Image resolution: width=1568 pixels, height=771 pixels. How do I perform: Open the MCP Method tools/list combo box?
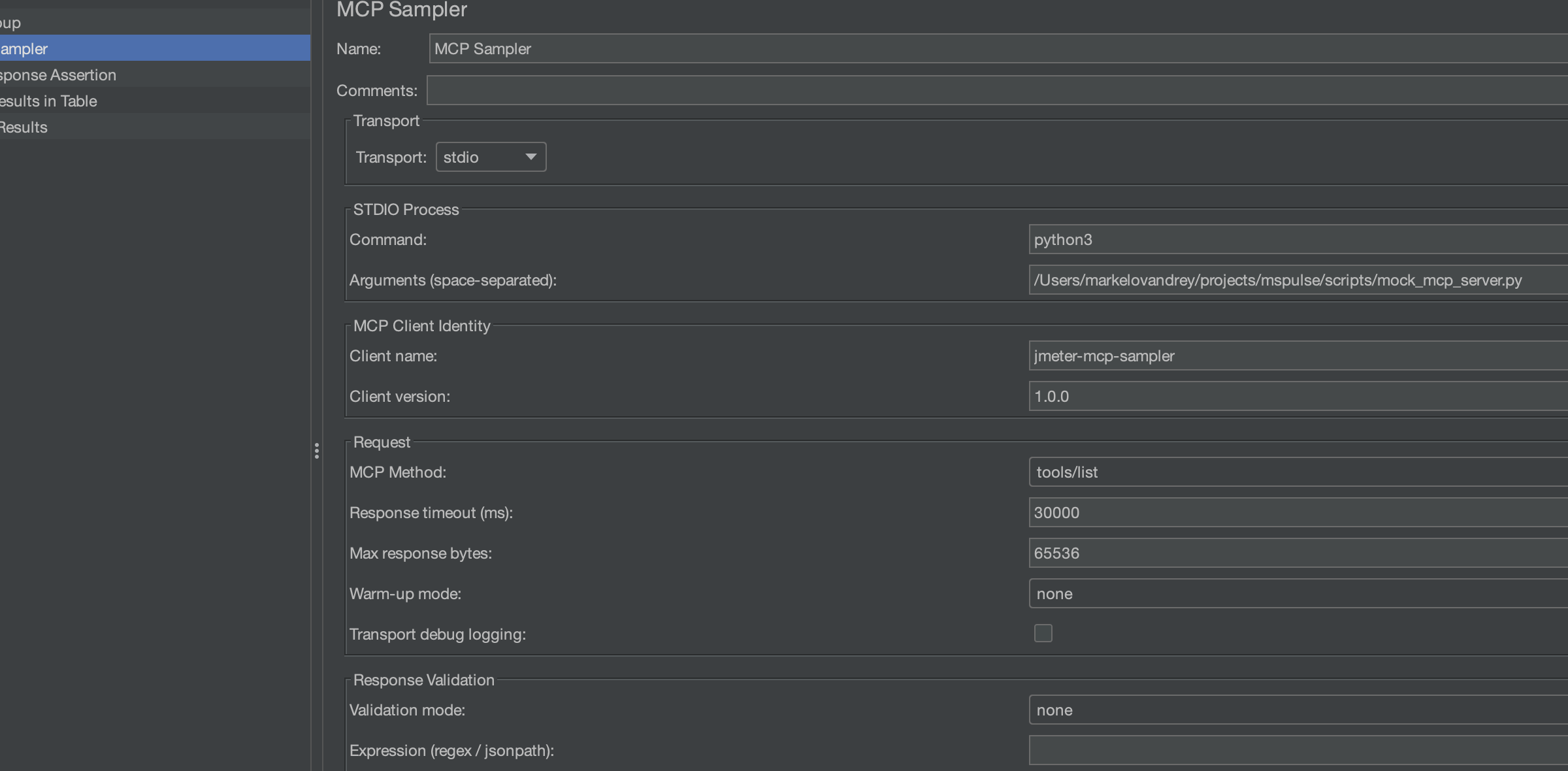[1297, 472]
